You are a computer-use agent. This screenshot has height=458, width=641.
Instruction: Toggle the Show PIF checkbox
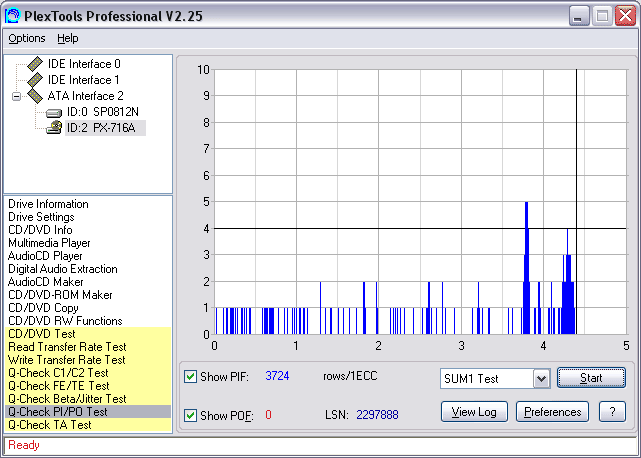[x=190, y=376]
